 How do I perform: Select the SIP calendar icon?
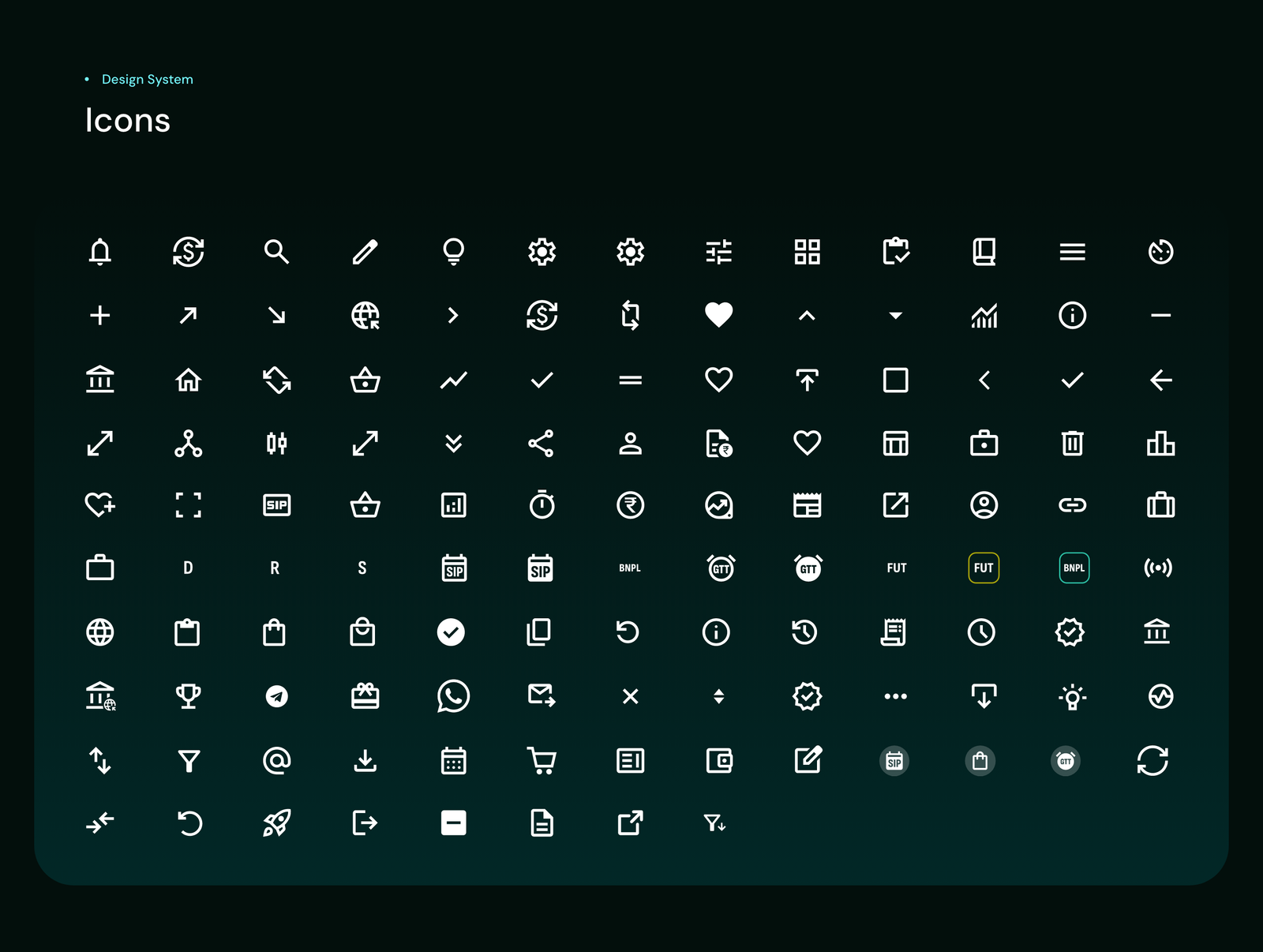[x=454, y=568]
